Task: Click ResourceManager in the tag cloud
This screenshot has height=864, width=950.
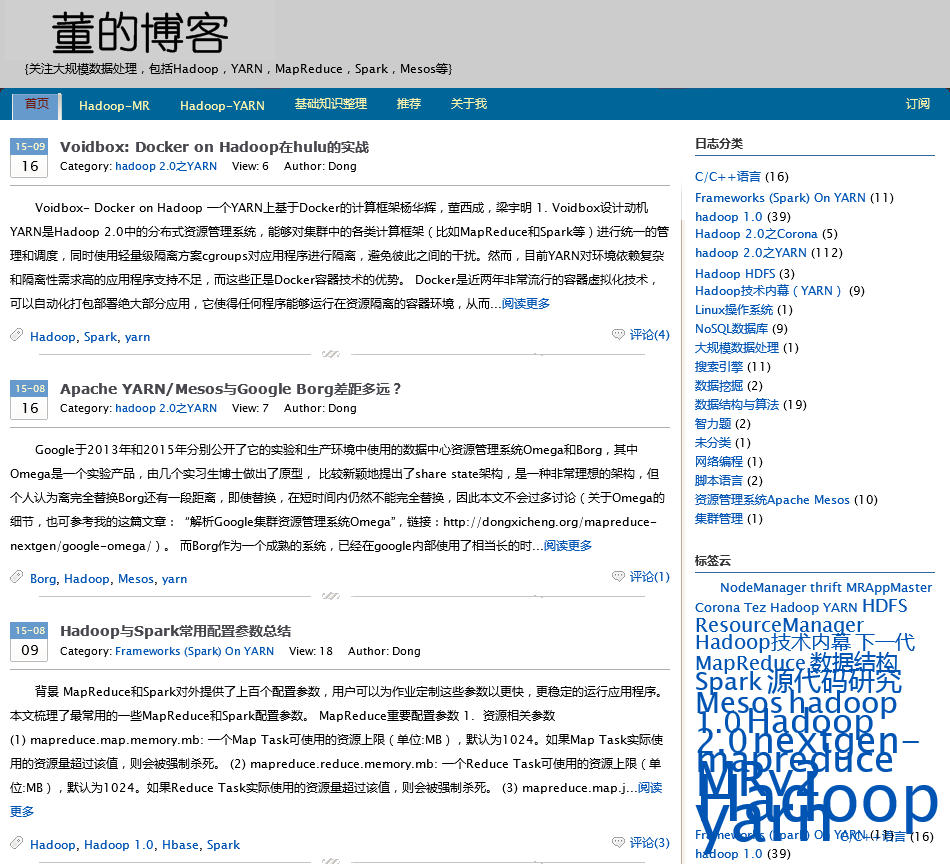Action: point(779,625)
